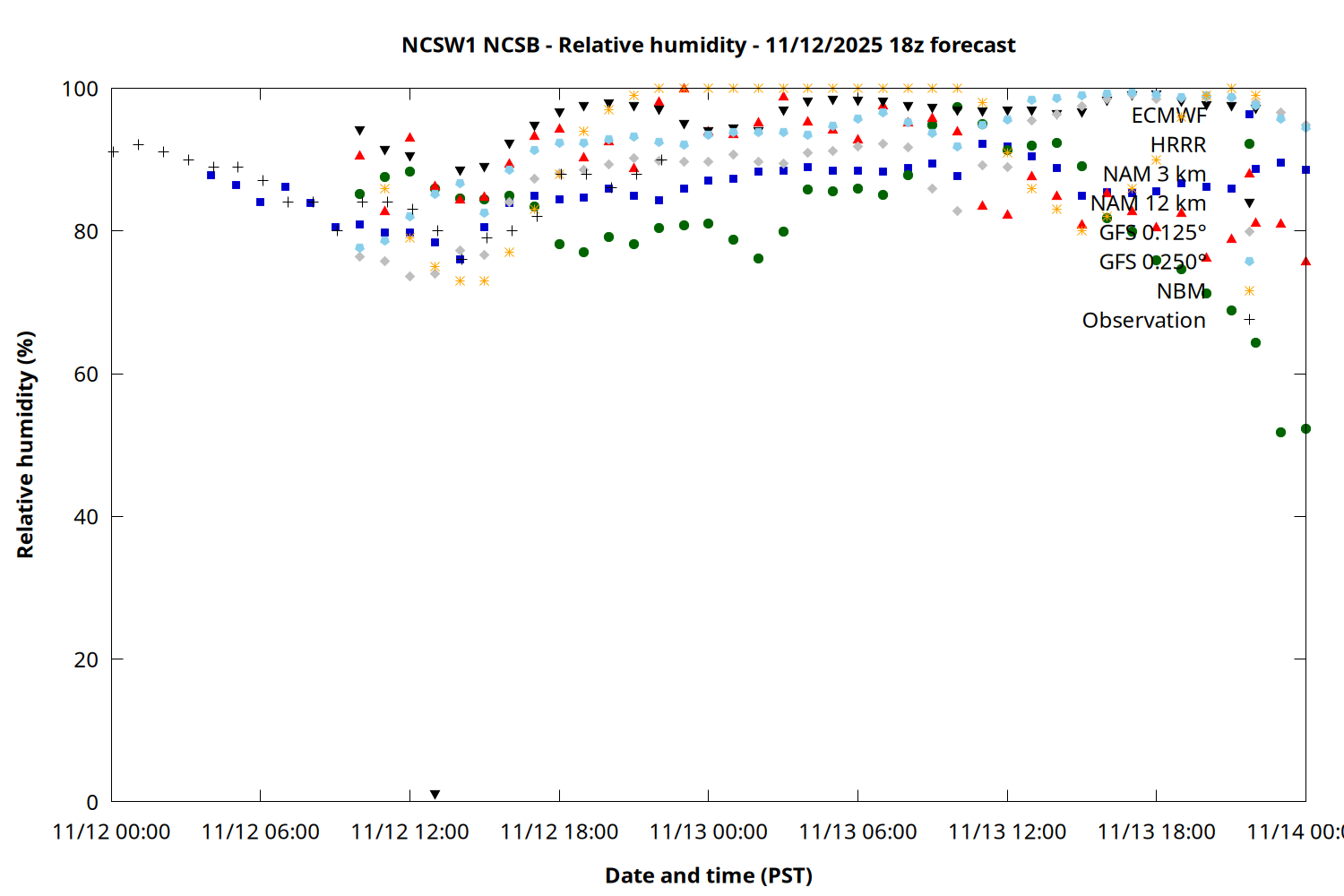This screenshot has width=1344, height=896.
Task: Select the black triangle outlier at zero humidity
Action: pos(435,795)
